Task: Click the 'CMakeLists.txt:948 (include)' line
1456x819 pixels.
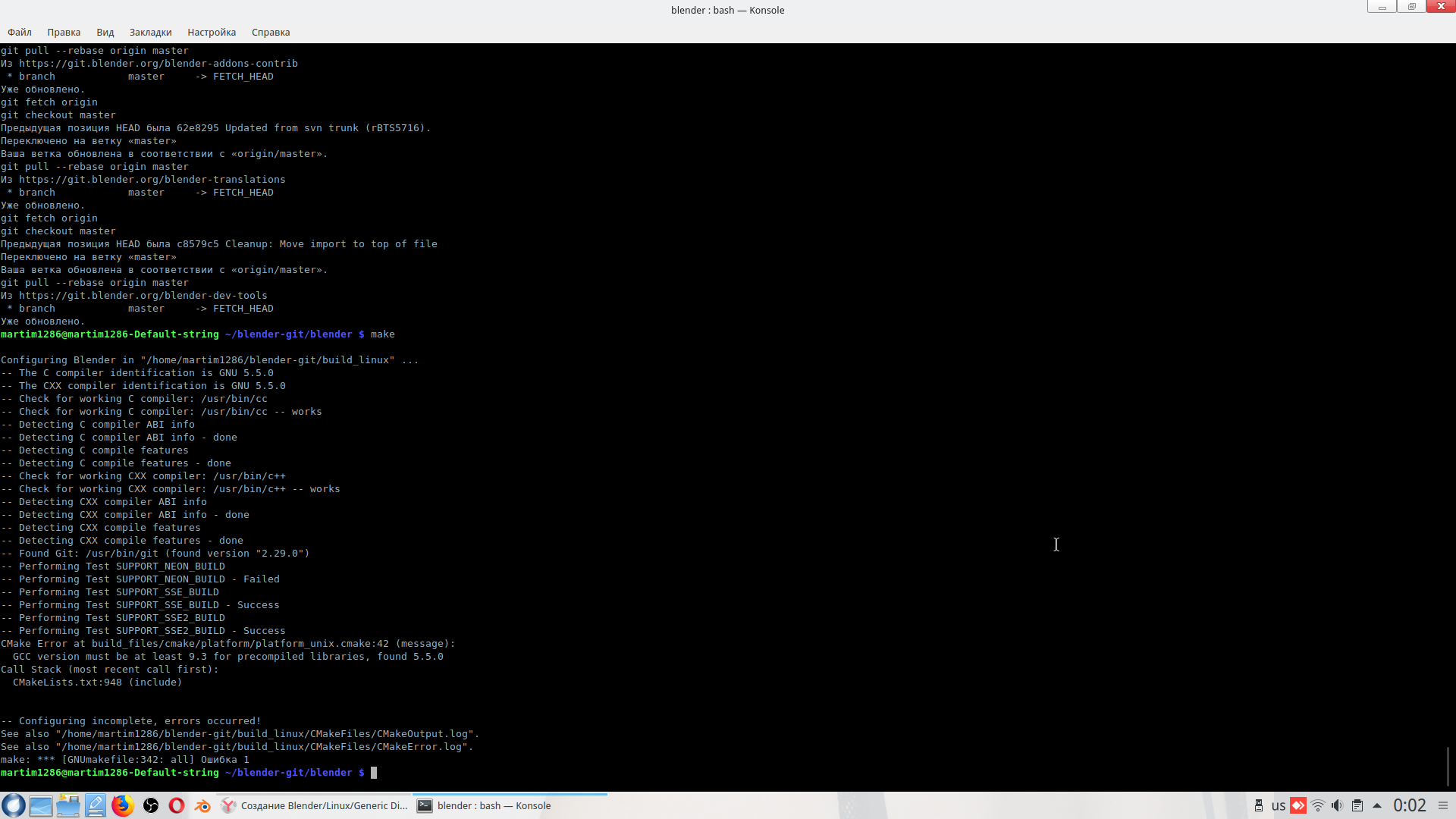Action: pos(97,682)
